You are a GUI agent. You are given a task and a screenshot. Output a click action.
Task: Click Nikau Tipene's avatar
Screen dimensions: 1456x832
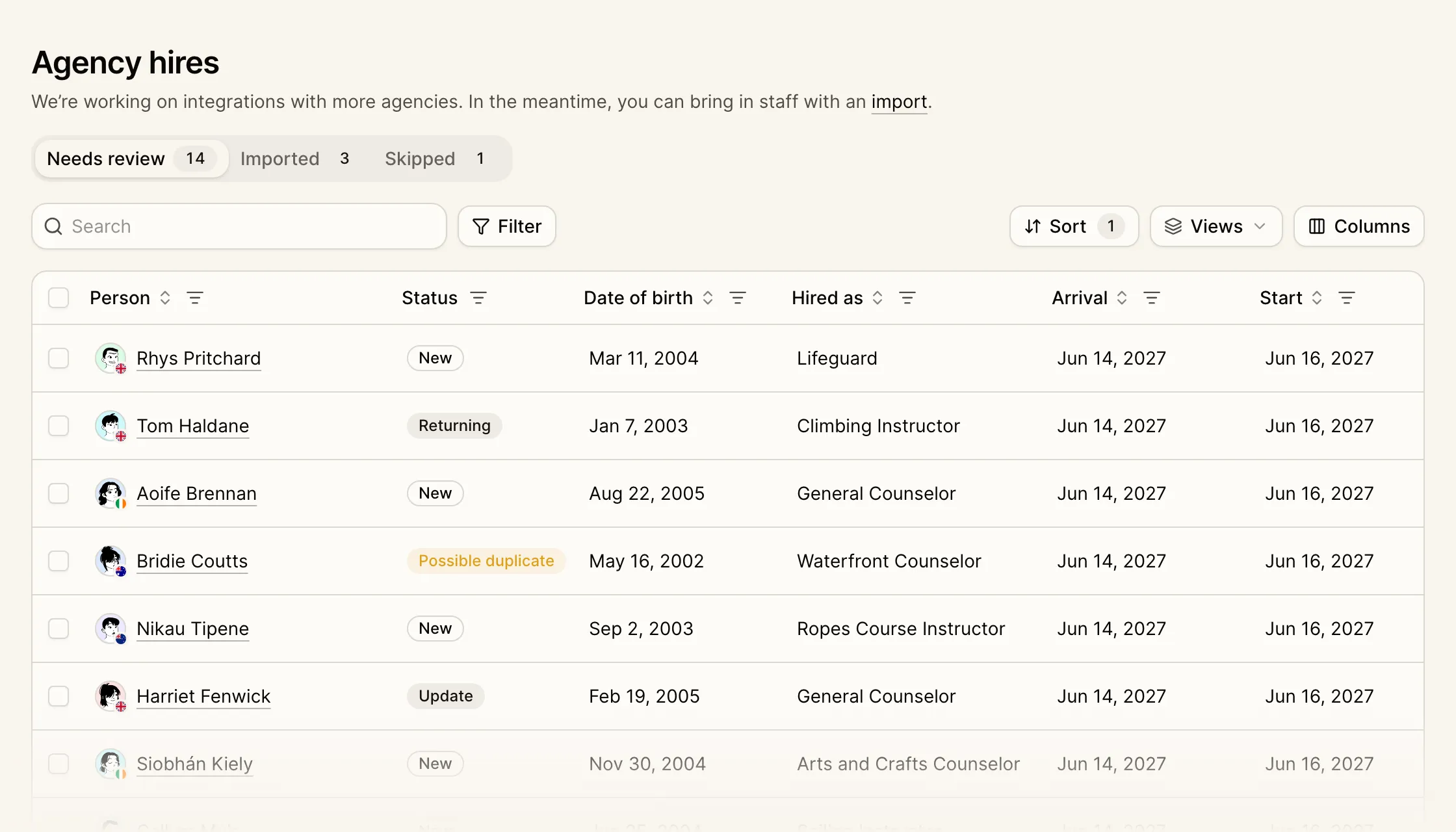tap(110, 629)
